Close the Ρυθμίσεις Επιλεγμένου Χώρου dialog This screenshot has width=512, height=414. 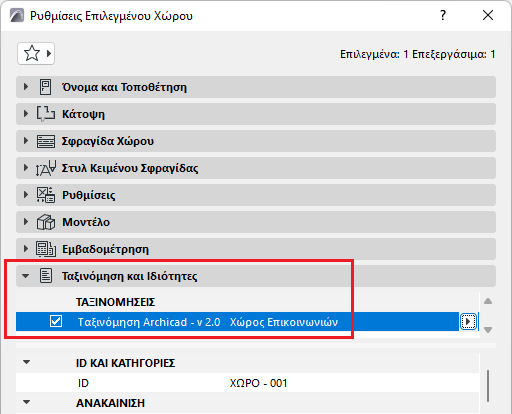coord(488,15)
